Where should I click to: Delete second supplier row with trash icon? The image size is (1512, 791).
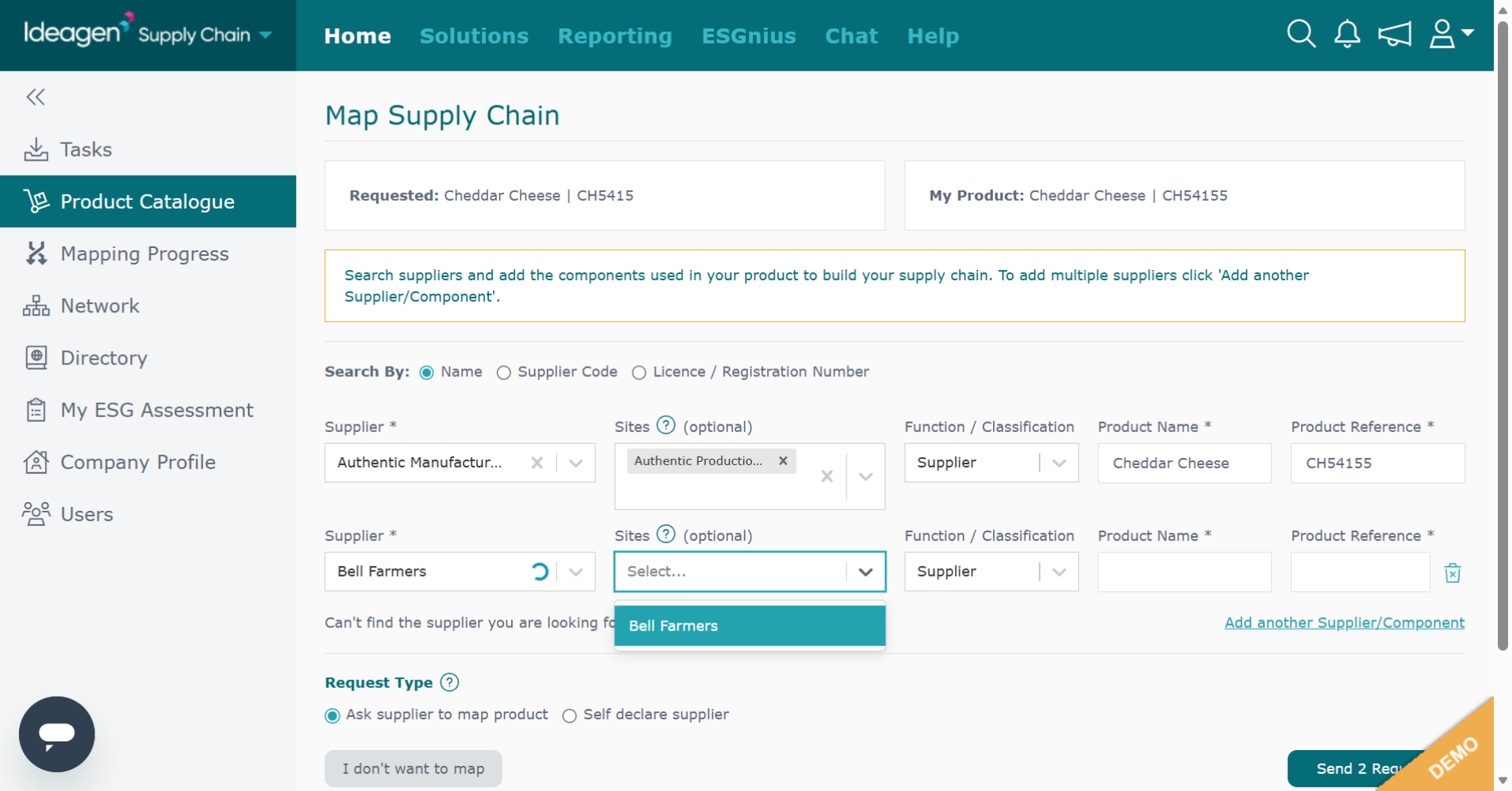[1453, 573]
